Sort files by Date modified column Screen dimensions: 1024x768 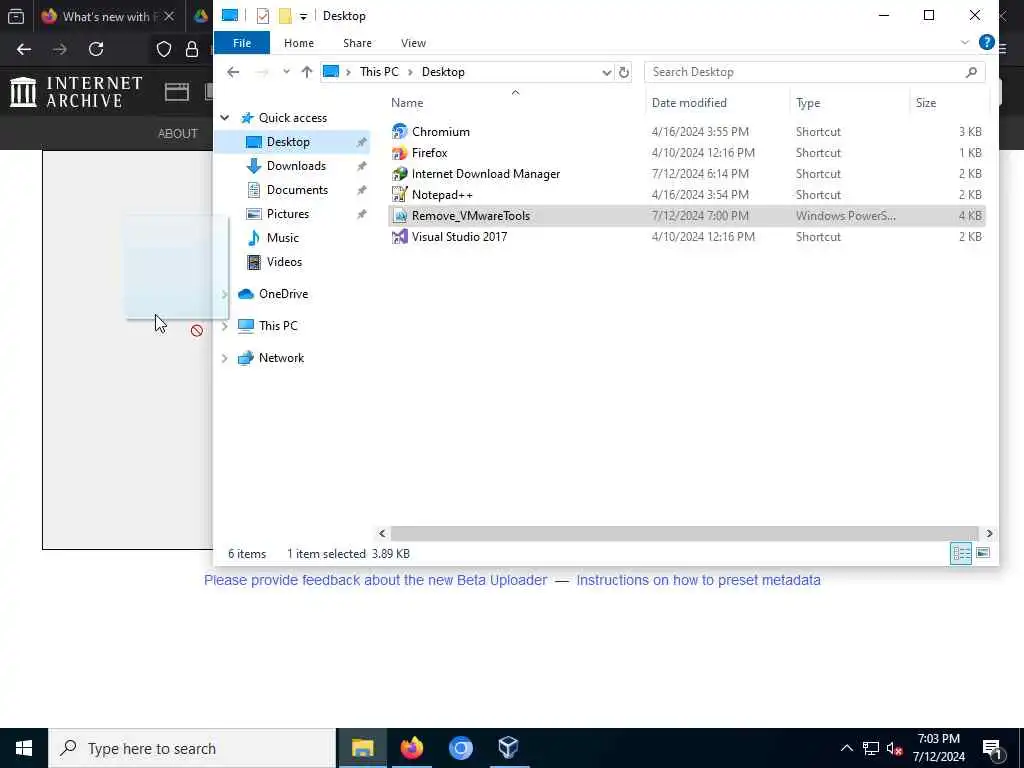pos(689,103)
